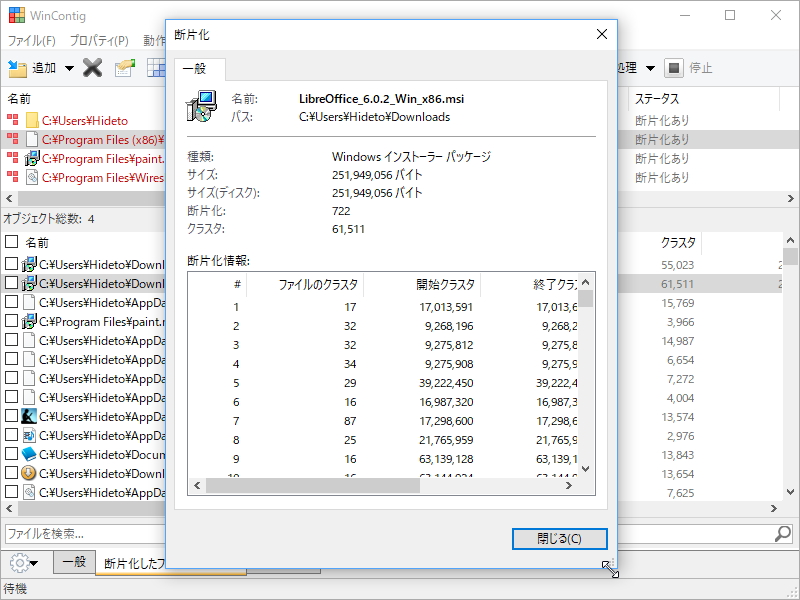Screen dimensions: 800x600
Task: Click the file icon beside C:¥Program Files¥Wires
Action: [x=32, y=177]
